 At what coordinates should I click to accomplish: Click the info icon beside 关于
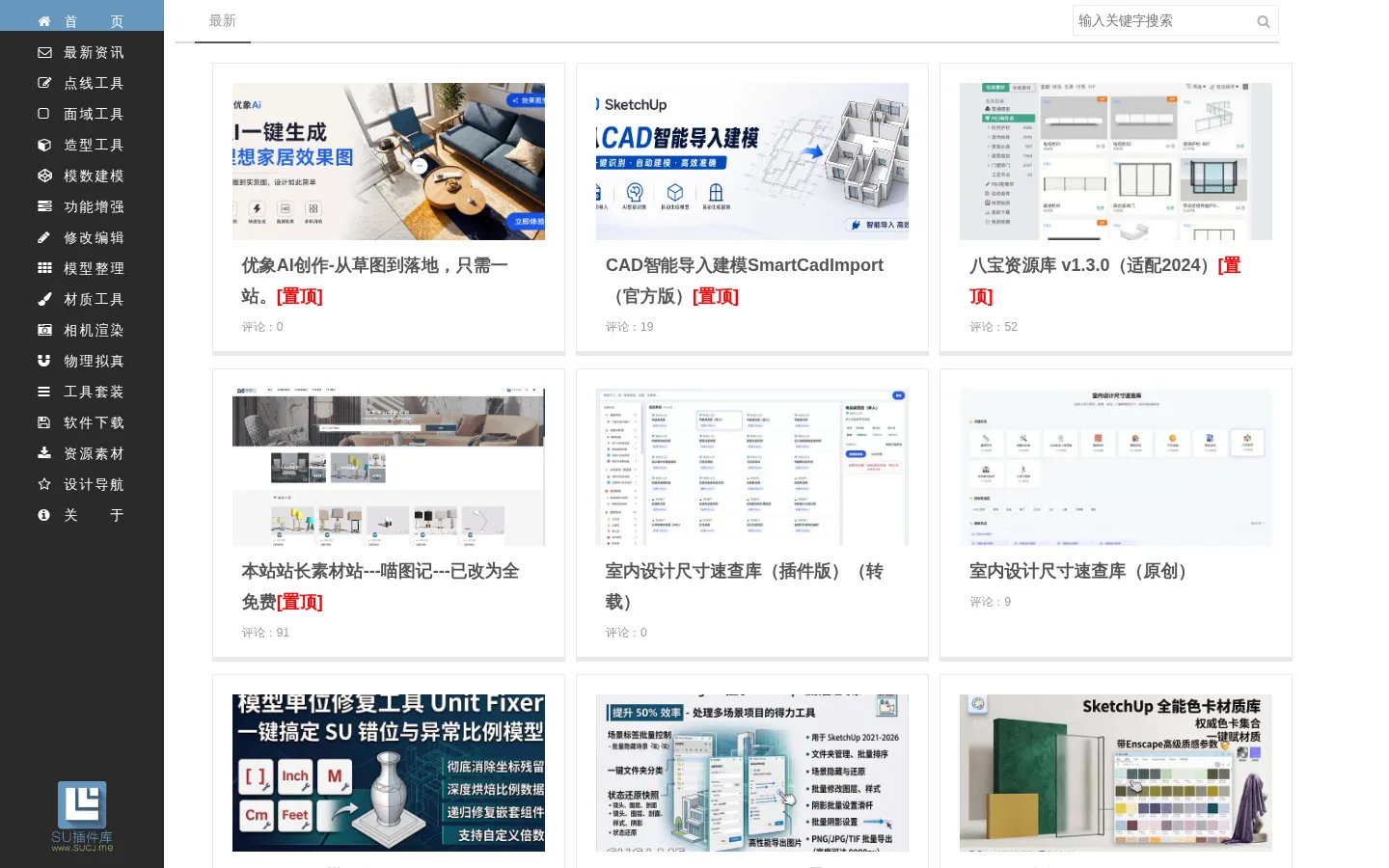[43, 515]
